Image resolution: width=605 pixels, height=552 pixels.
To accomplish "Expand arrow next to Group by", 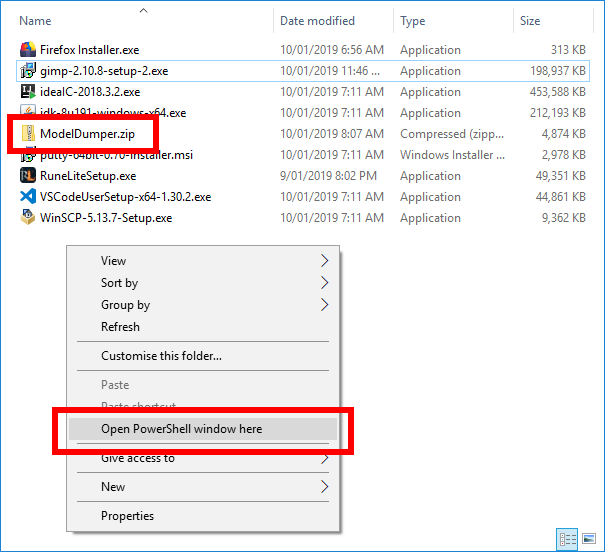I will click(x=324, y=305).
